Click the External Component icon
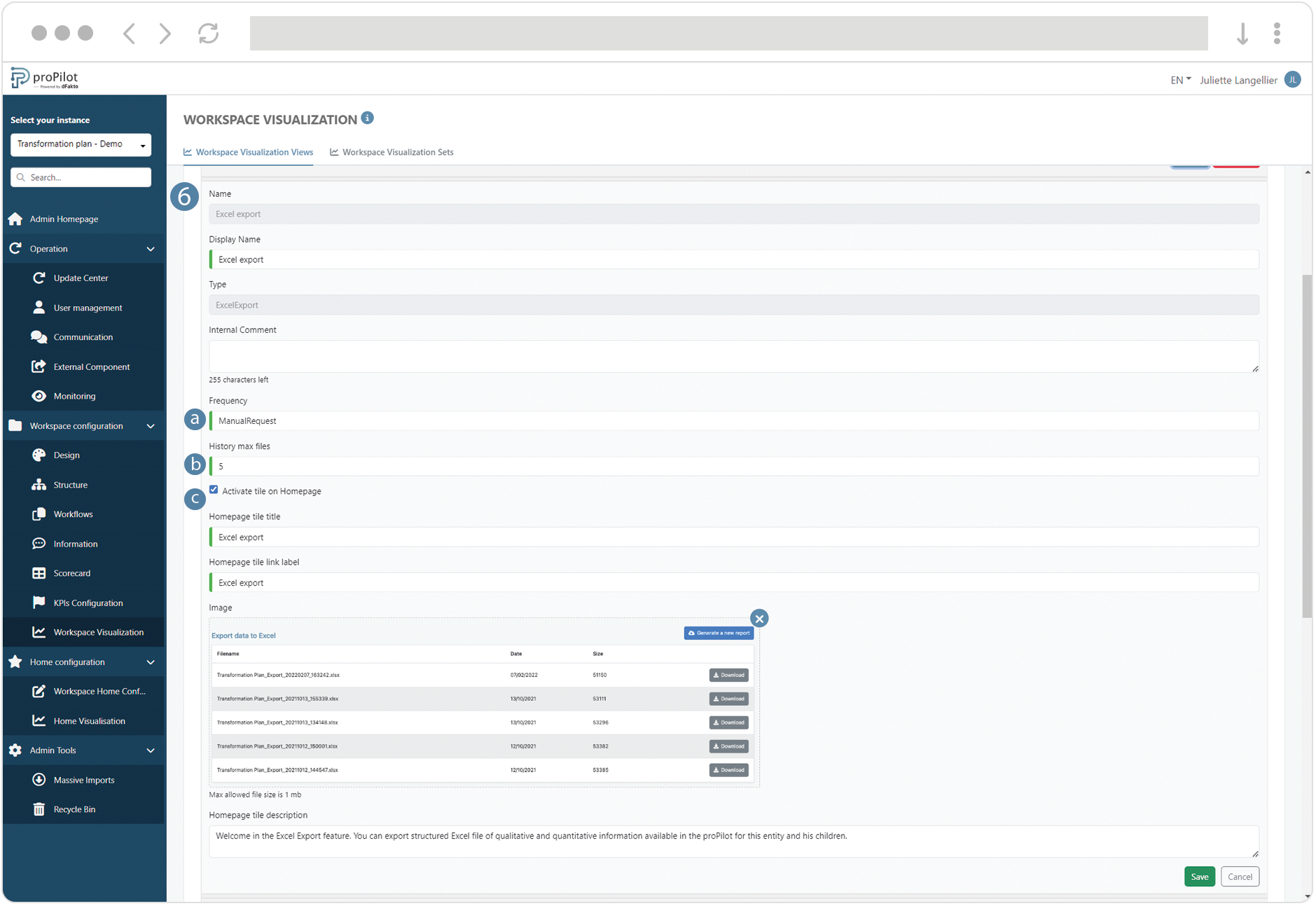 (x=39, y=366)
